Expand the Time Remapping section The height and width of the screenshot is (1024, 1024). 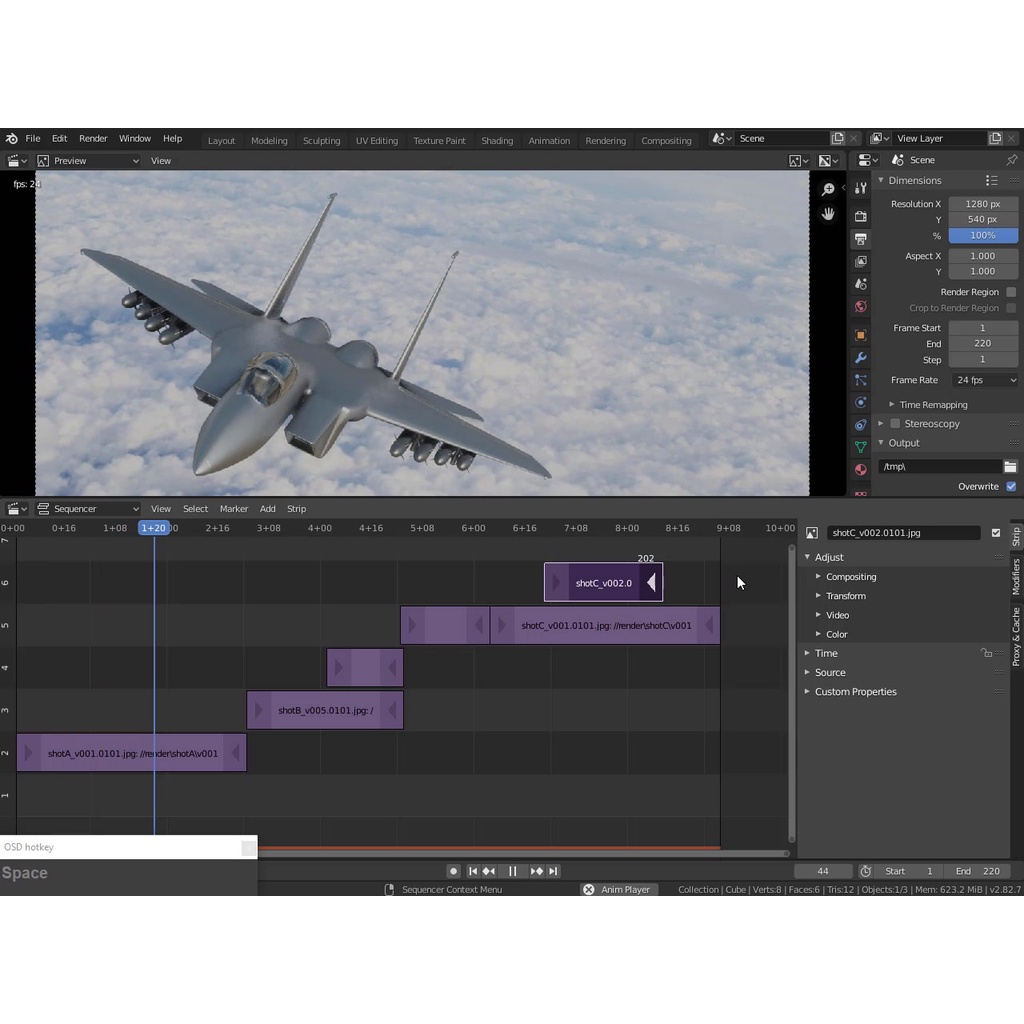932,405
